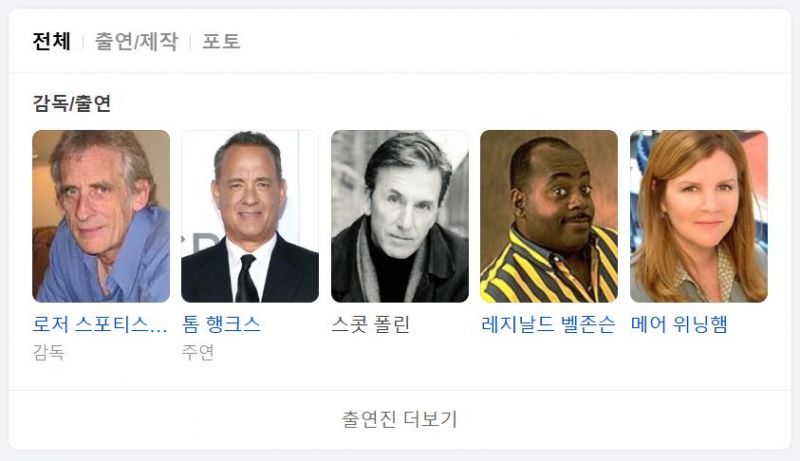Open the 포토 tab
This screenshot has width=800, height=461.
pyautogui.click(x=221, y=41)
